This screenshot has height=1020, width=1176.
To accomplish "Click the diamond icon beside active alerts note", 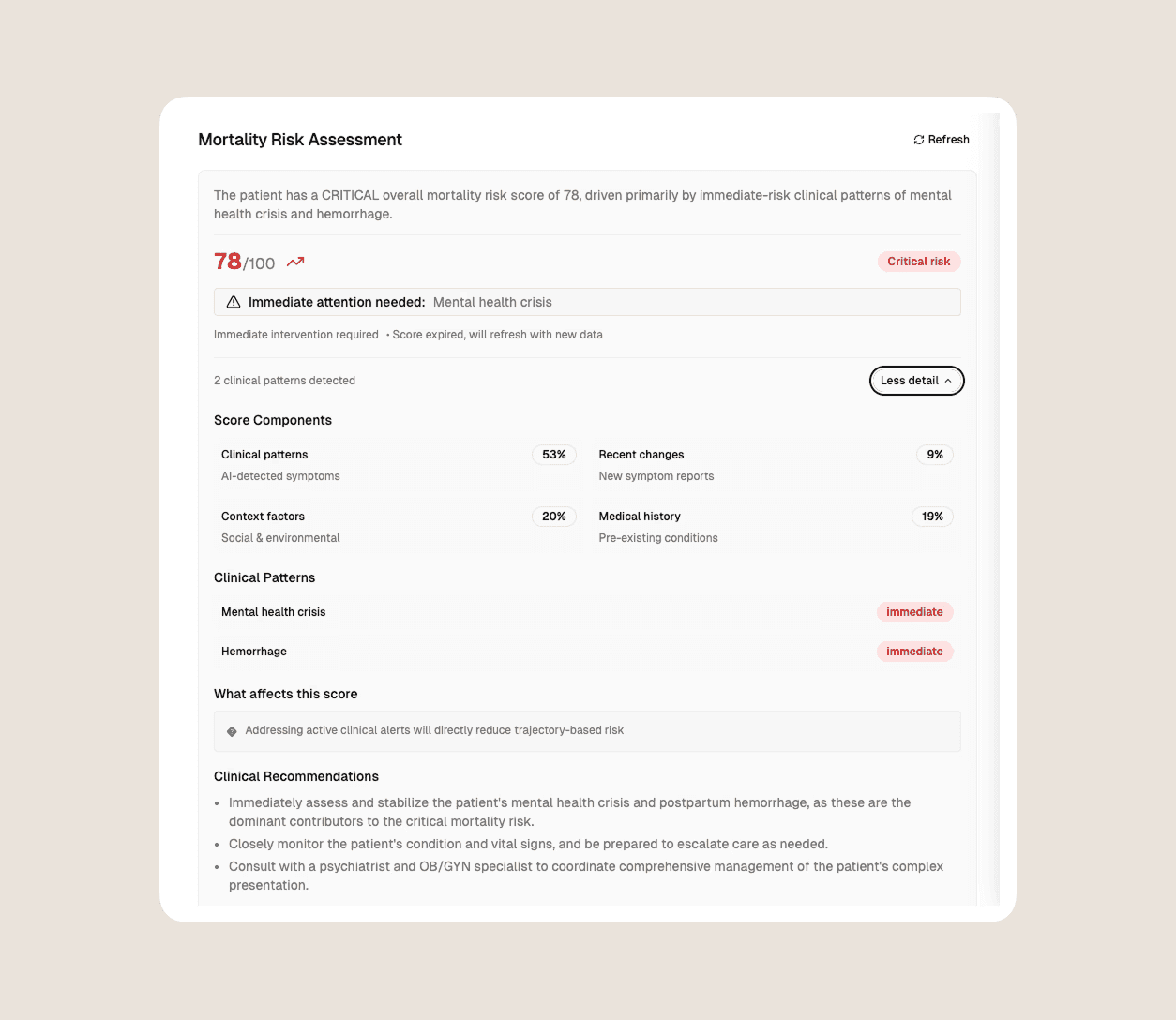I will click(x=232, y=731).
